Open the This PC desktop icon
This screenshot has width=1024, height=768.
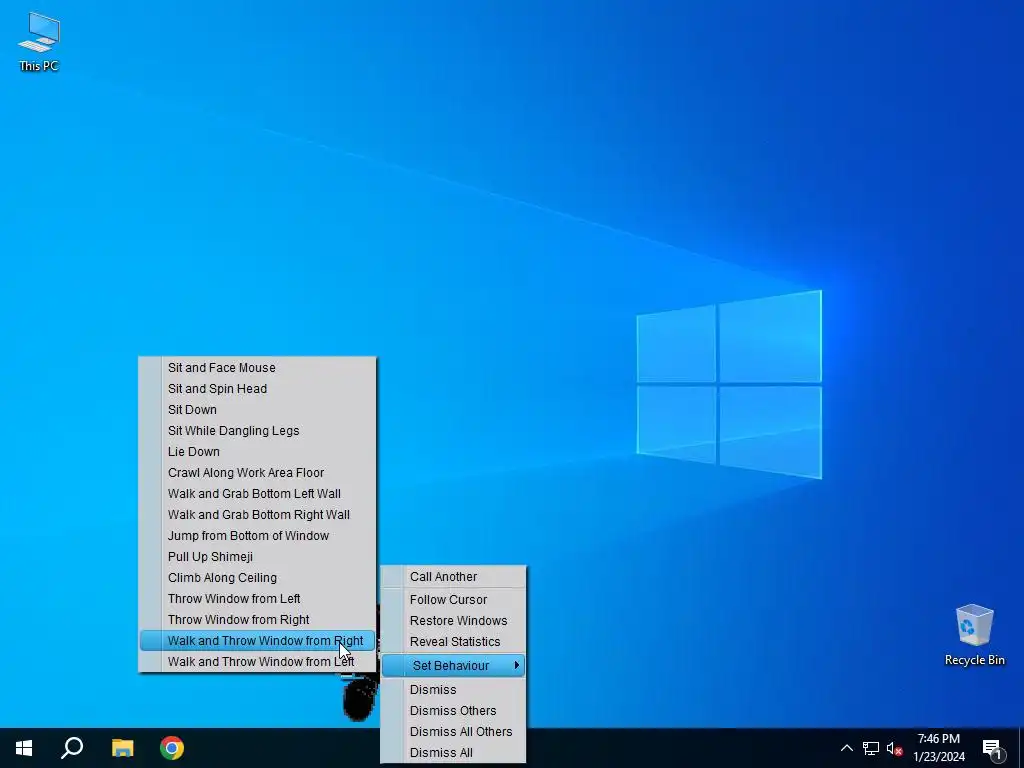coord(39,42)
